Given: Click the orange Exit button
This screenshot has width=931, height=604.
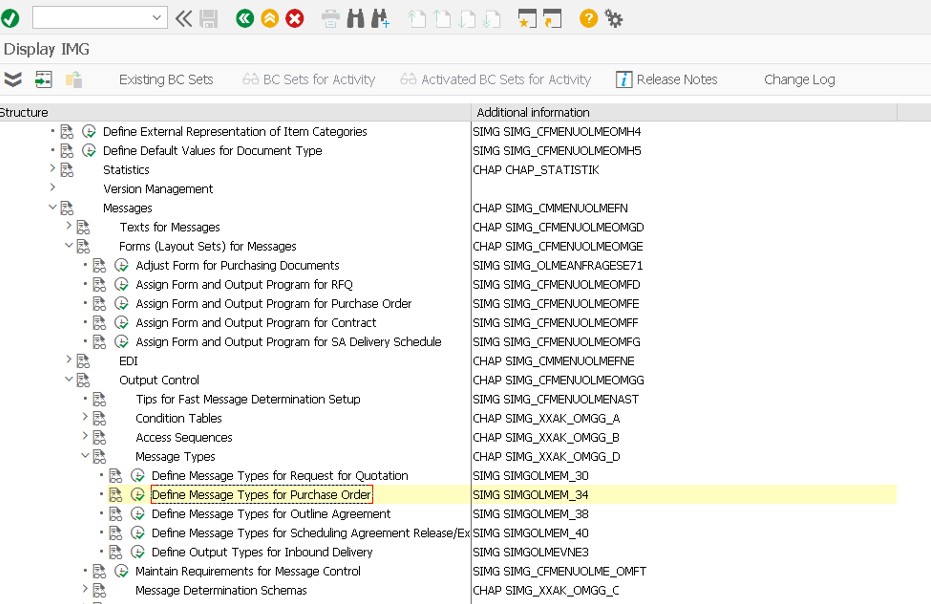Looking at the screenshot, I should click(x=270, y=18).
